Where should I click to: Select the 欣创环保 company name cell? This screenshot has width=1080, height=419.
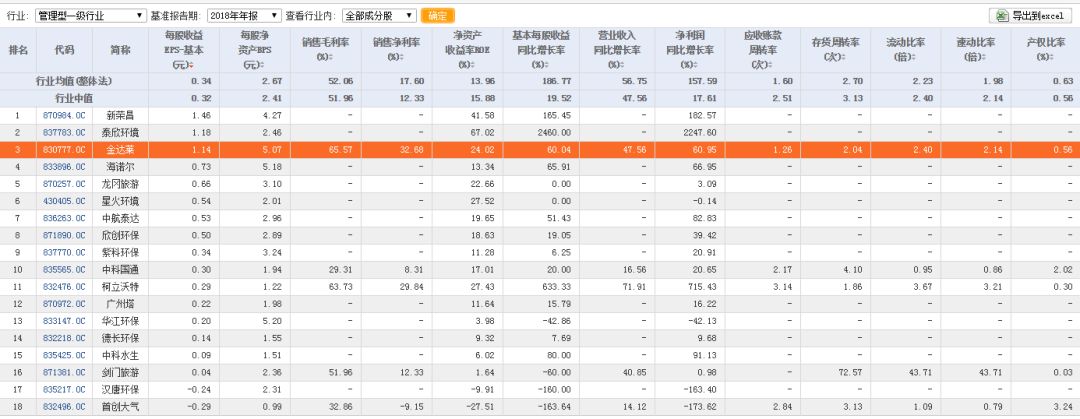[x=121, y=236]
